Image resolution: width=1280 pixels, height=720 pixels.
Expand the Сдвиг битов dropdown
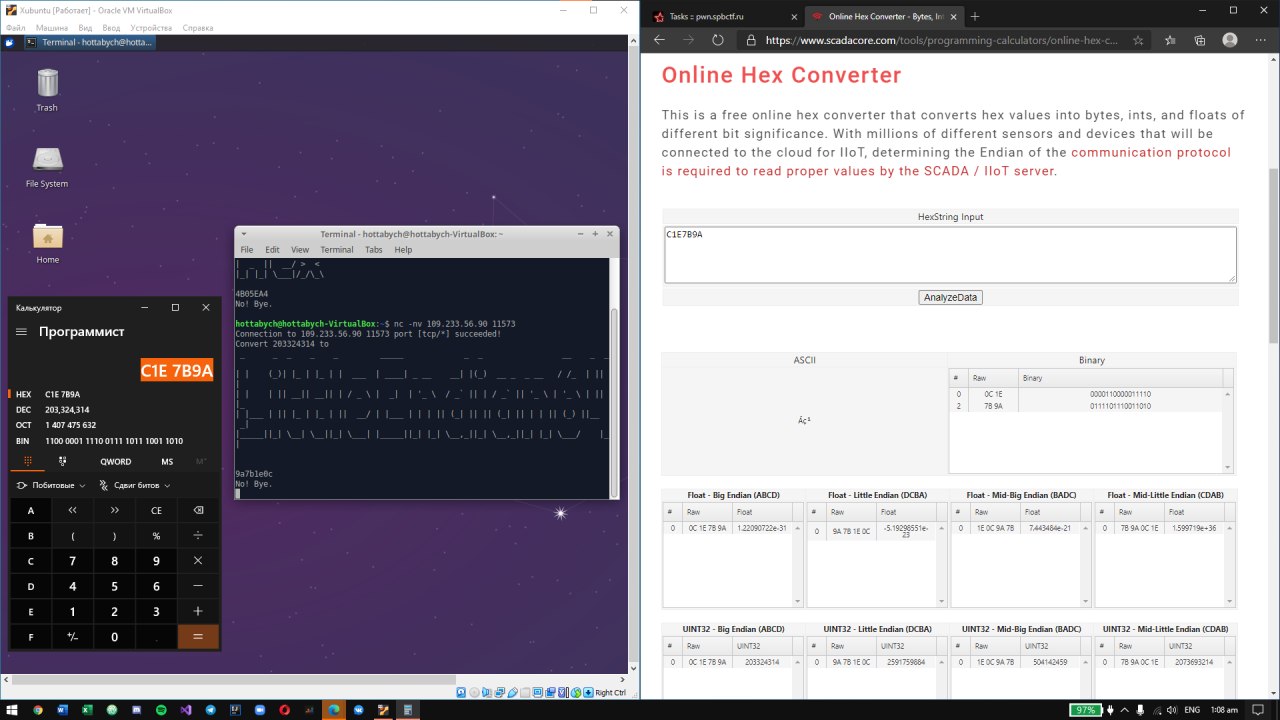[134, 485]
